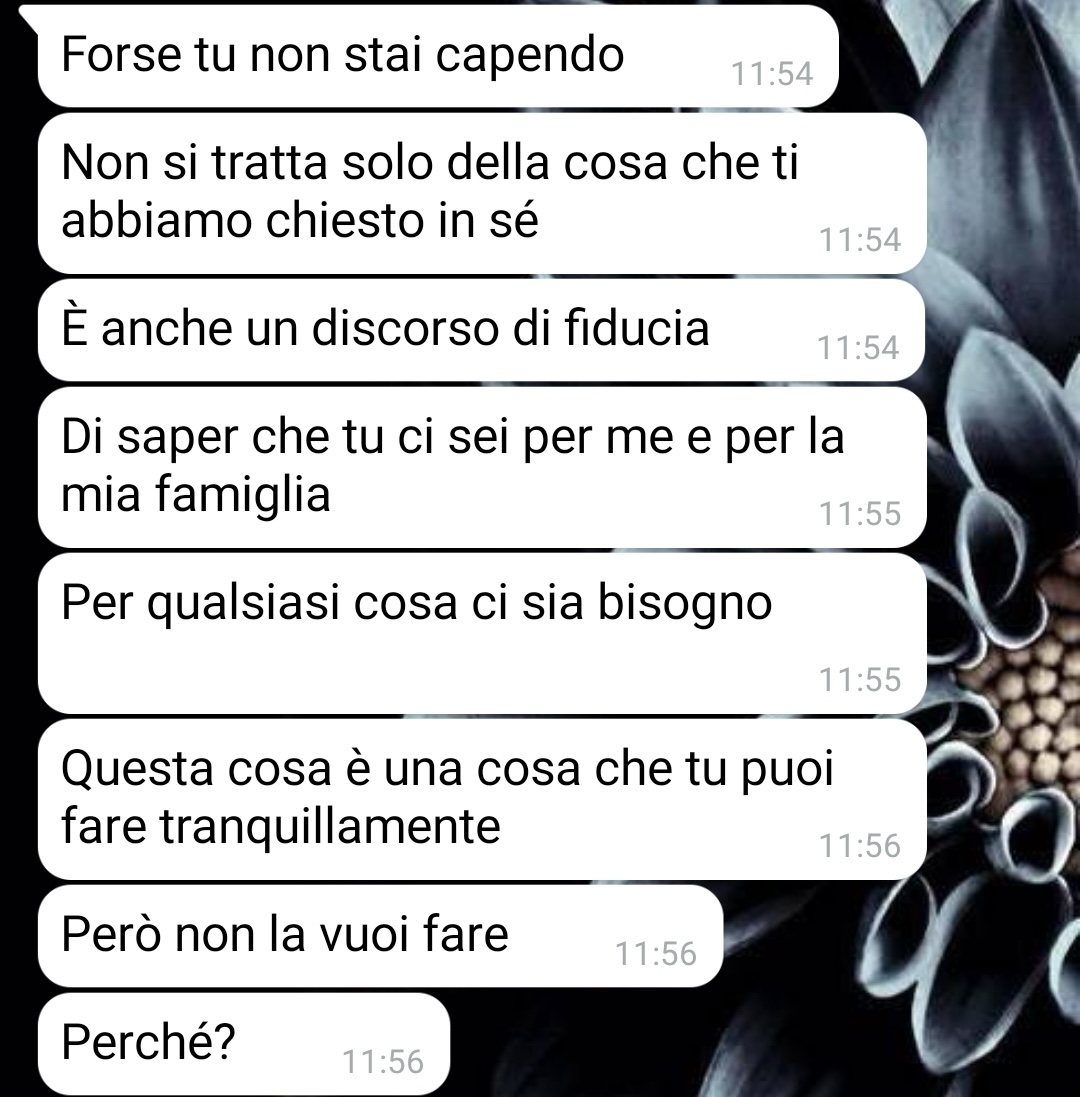The width and height of the screenshot is (1080, 1097).
Task: Tap the 11:56 timestamp on 'Però non la vuoi fare'
Action: pos(655,954)
